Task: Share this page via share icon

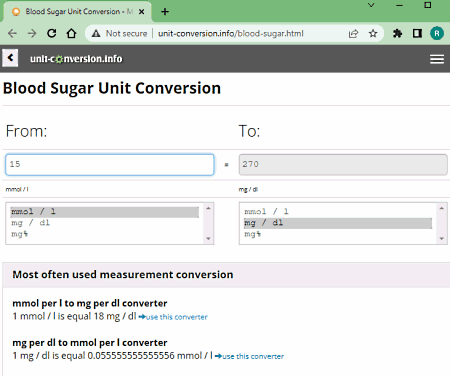Action: click(353, 33)
